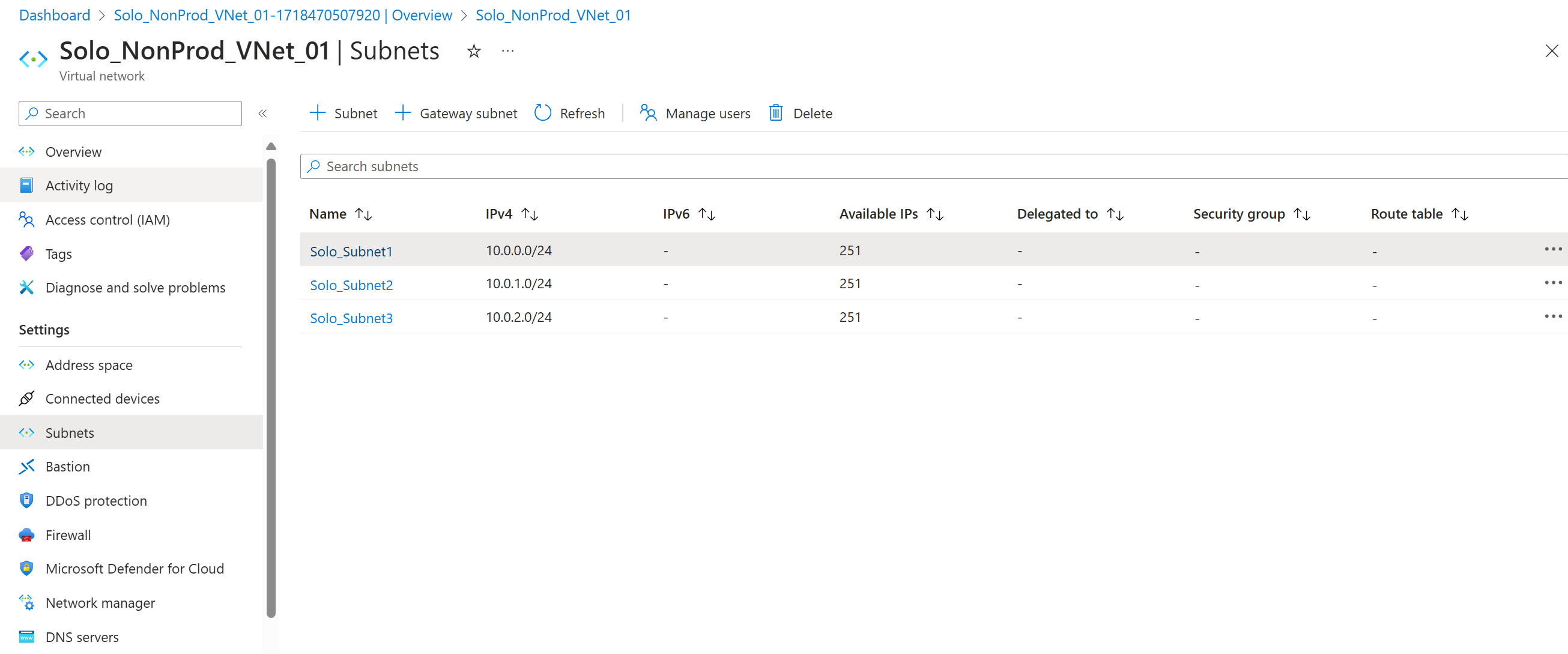Open the Solo_Subnet3 link

351,318
